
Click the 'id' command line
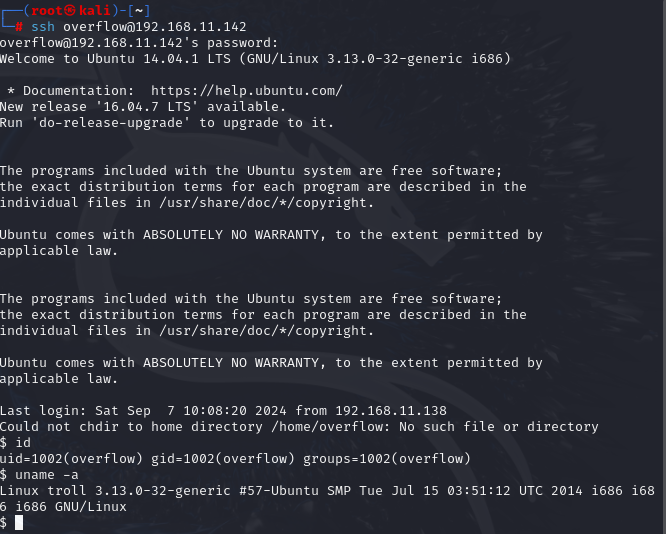[22, 443]
